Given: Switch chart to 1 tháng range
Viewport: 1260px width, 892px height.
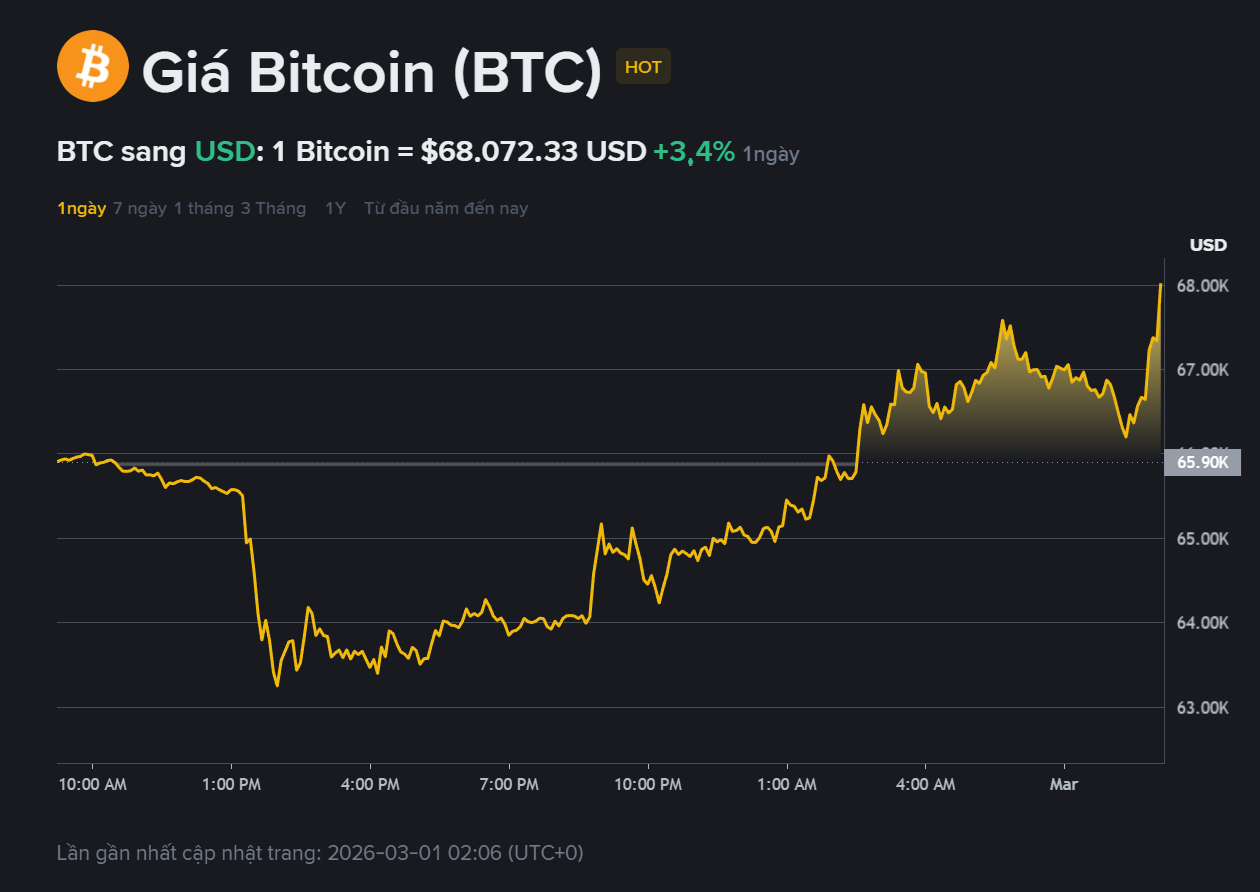Looking at the screenshot, I should [x=204, y=208].
